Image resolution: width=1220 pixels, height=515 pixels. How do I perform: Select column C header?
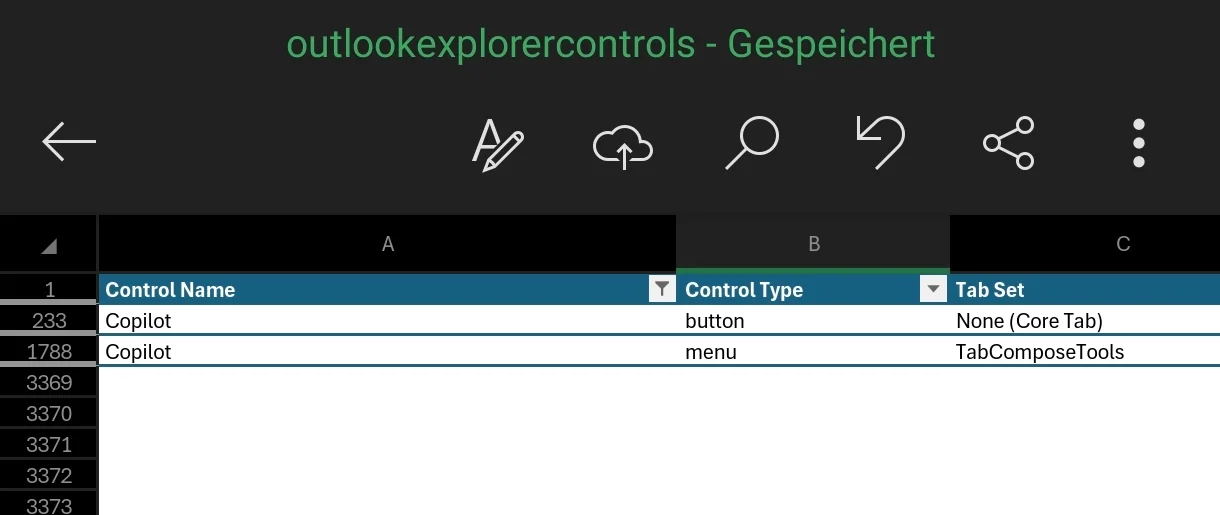[1085, 244]
